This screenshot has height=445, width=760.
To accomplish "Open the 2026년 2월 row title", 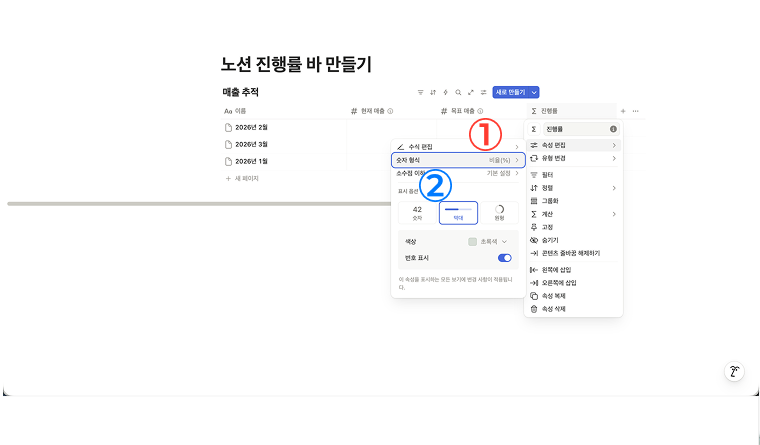I will tap(252, 127).
